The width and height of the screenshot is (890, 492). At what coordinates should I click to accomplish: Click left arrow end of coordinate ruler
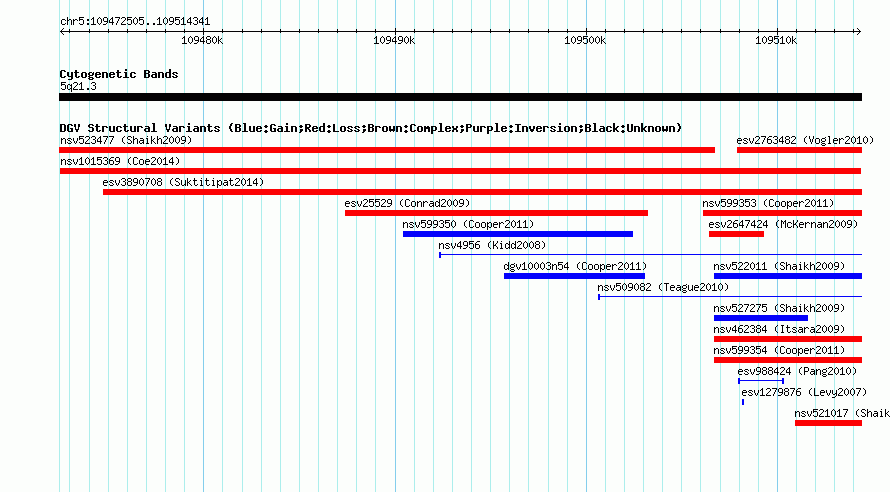point(63,31)
